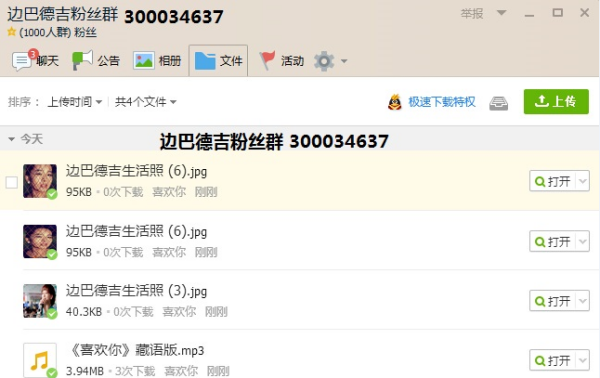This screenshot has width=600, height=378.
Task: Click 打开 for 生活照 (3).jpg
Action: pyautogui.click(x=553, y=301)
